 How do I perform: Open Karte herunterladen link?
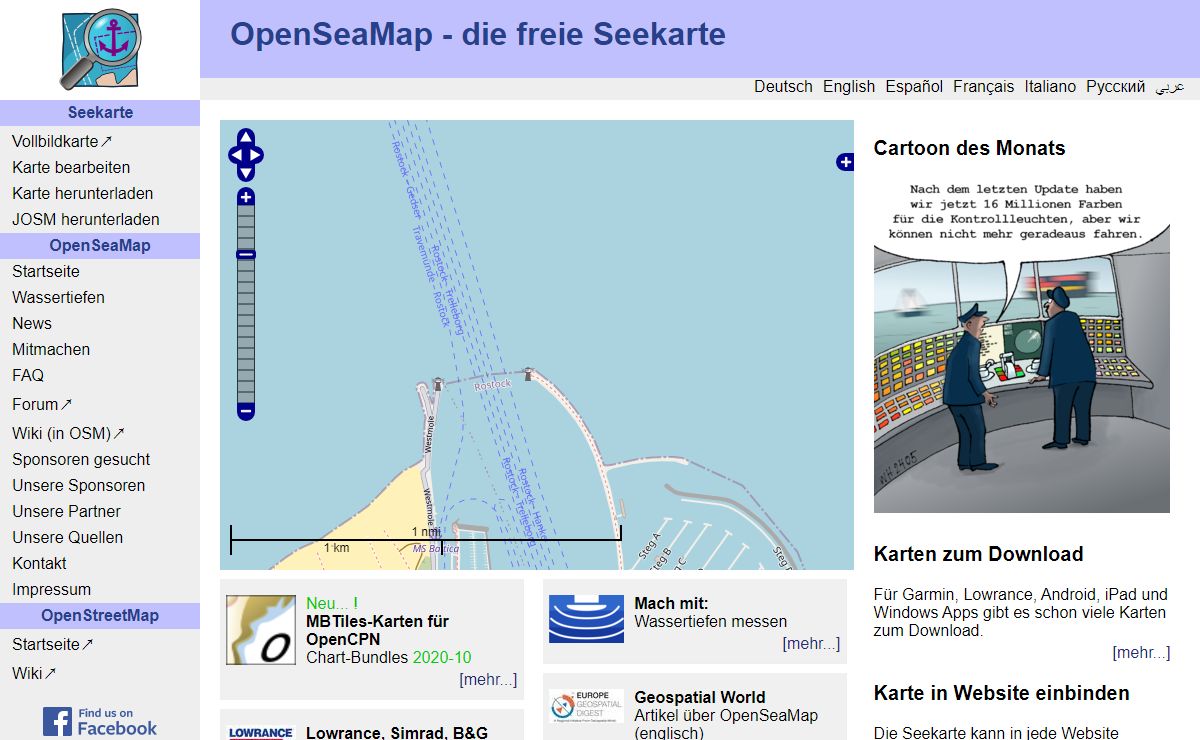point(82,193)
